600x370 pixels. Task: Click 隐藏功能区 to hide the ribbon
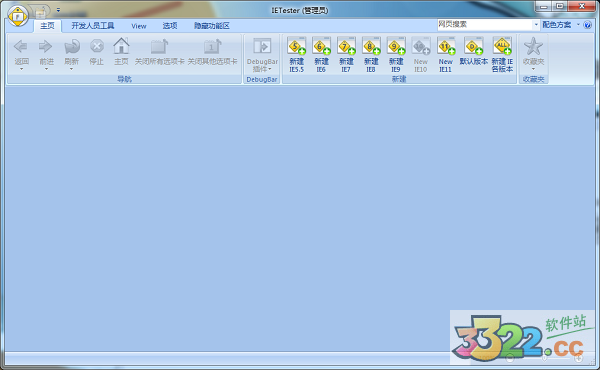pyautogui.click(x=211, y=26)
